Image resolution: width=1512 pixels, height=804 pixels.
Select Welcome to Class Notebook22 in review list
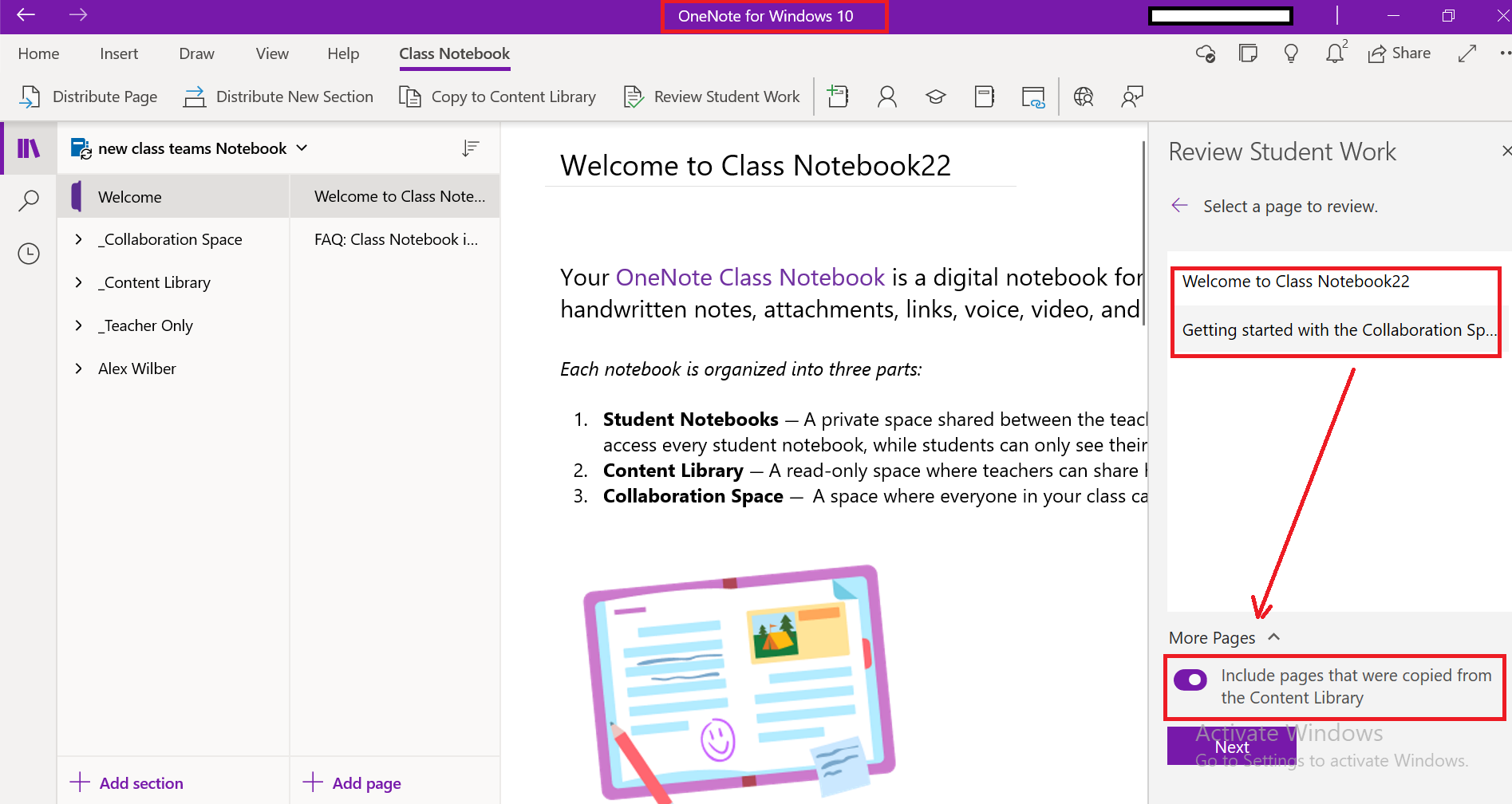1336,282
